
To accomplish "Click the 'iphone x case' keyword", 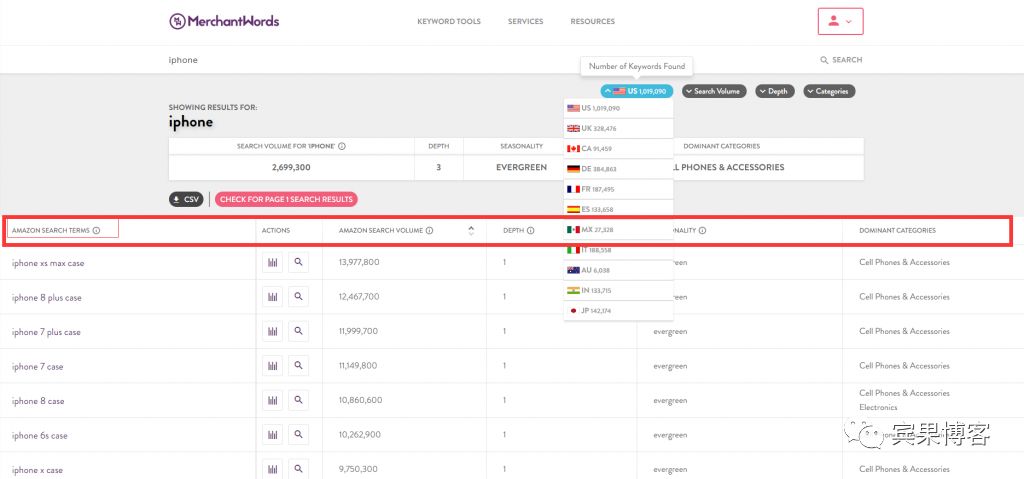I will pos(37,471).
